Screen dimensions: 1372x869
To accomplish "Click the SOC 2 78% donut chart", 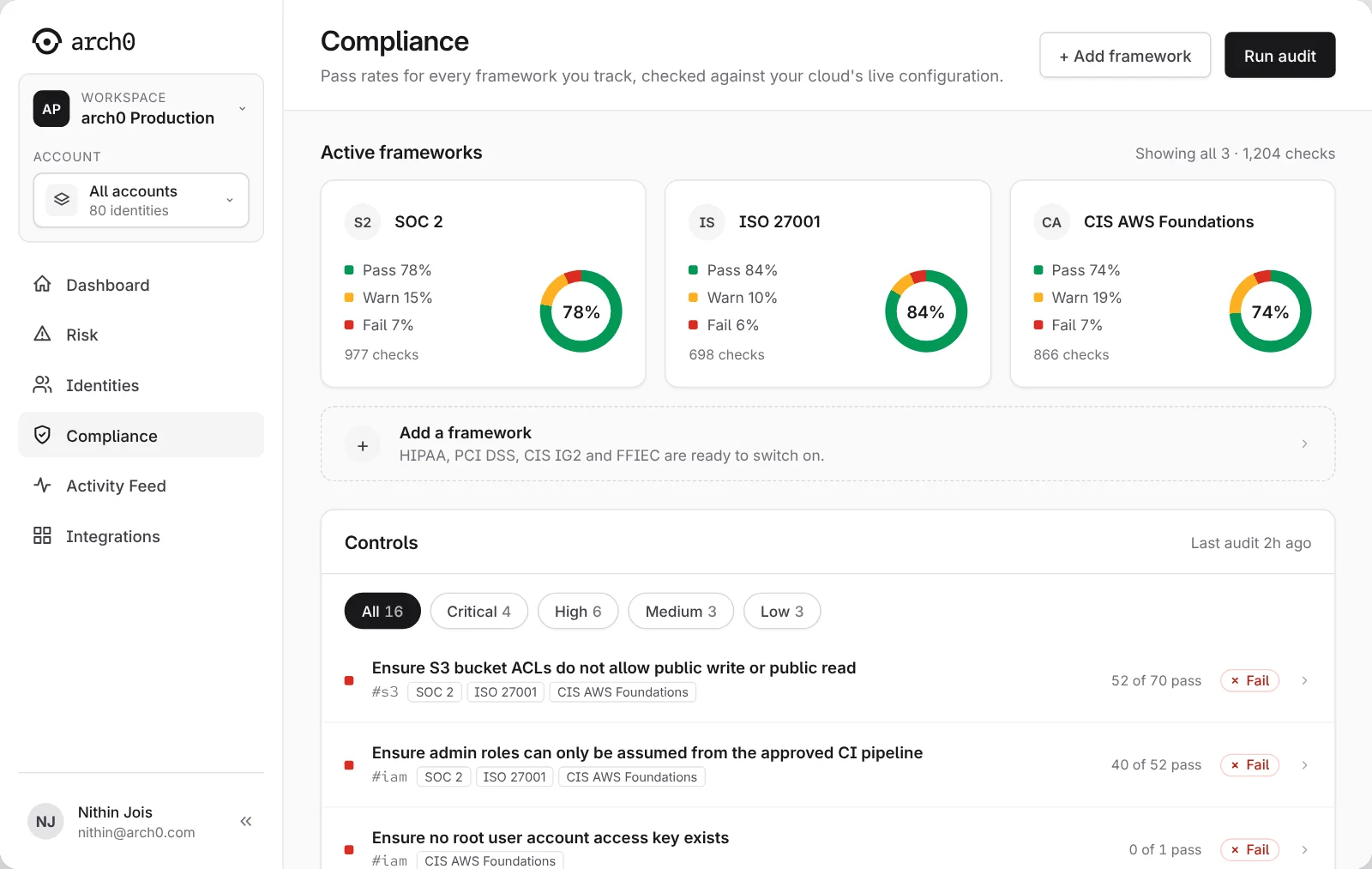I will (581, 311).
